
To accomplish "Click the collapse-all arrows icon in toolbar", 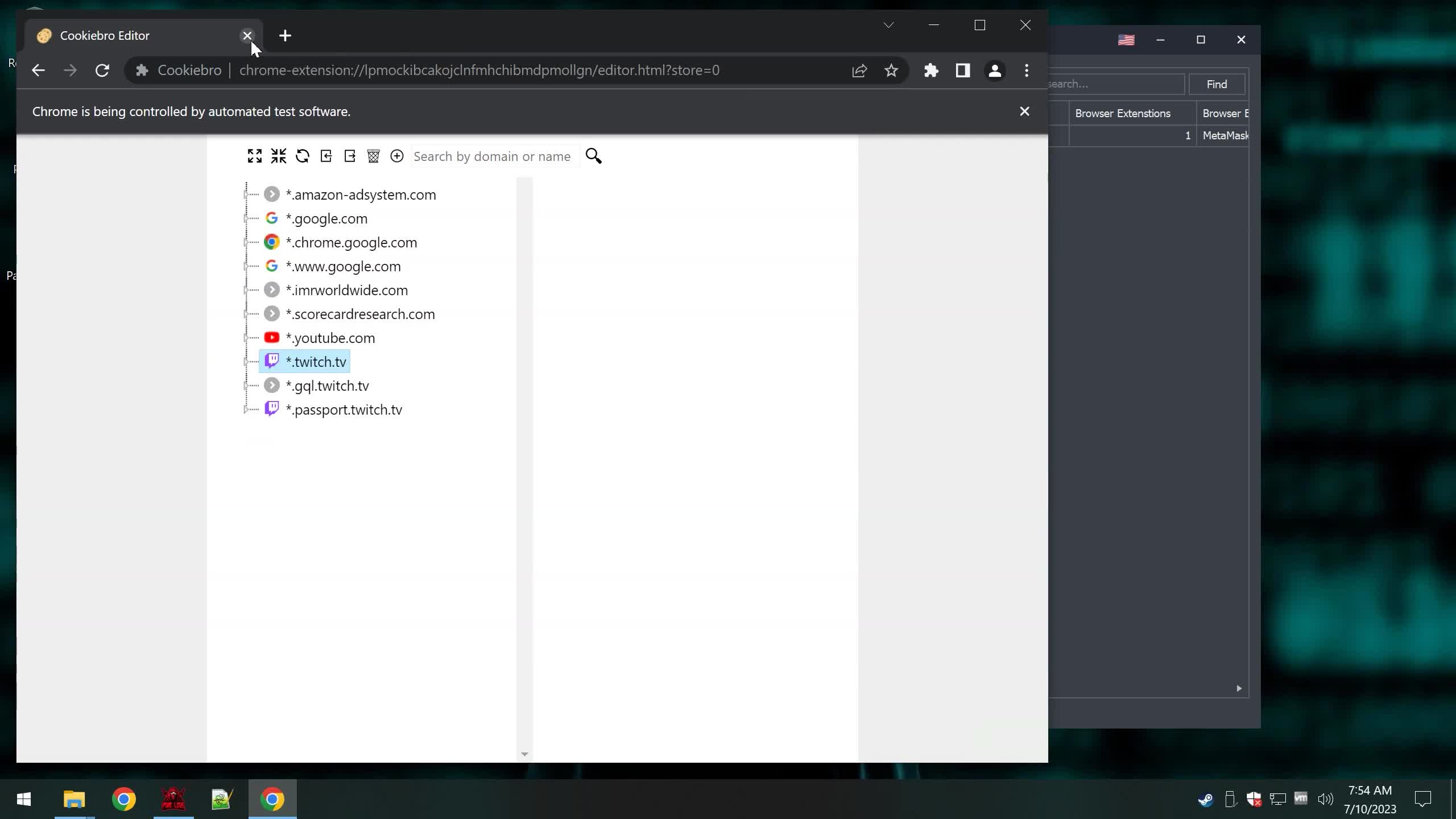I will (x=279, y=156).
